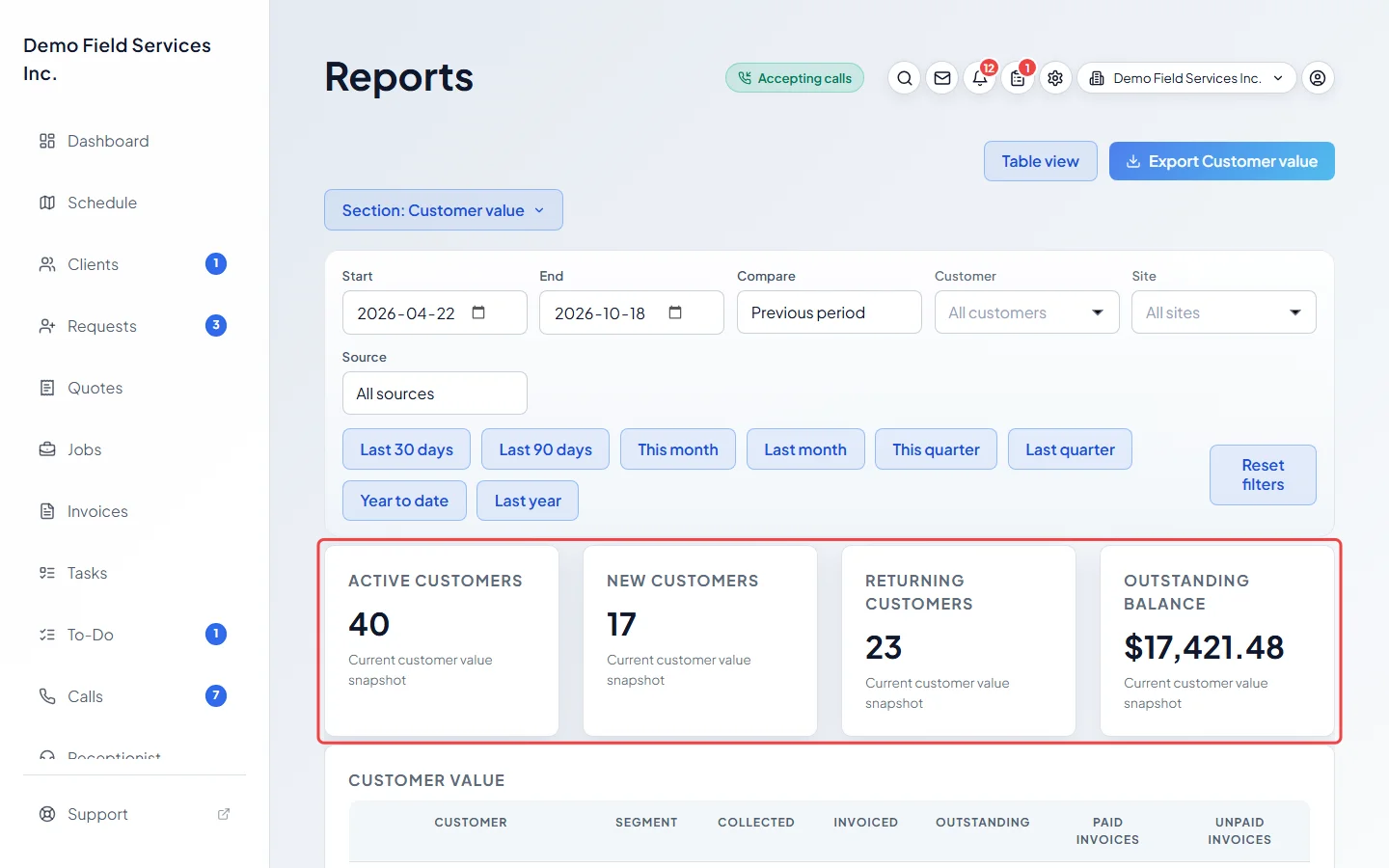Select the This quarter preset
The height and width of the screenshot is (868, 1389).
tap(936, 449)
